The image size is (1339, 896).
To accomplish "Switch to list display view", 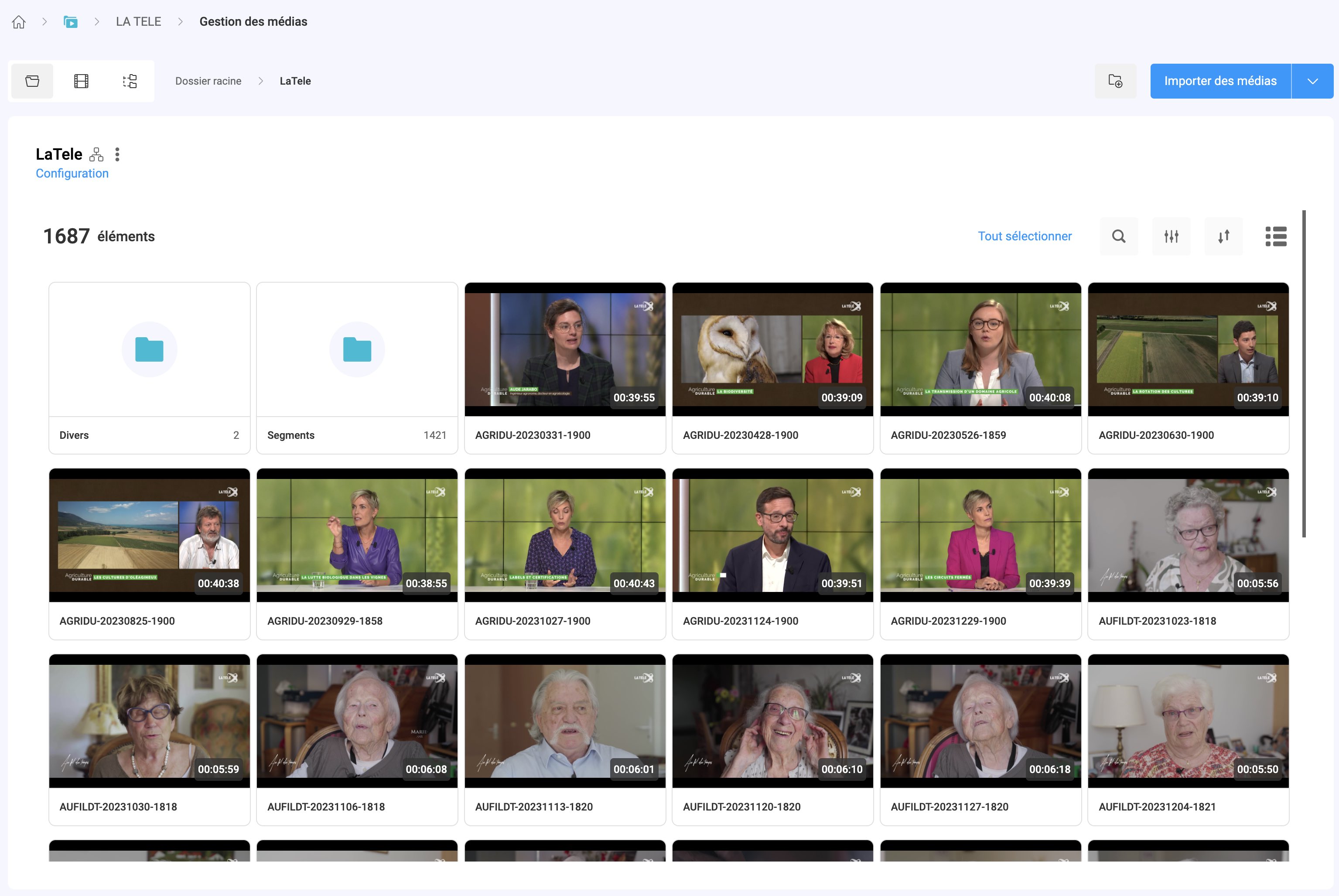I will 1276,236.
